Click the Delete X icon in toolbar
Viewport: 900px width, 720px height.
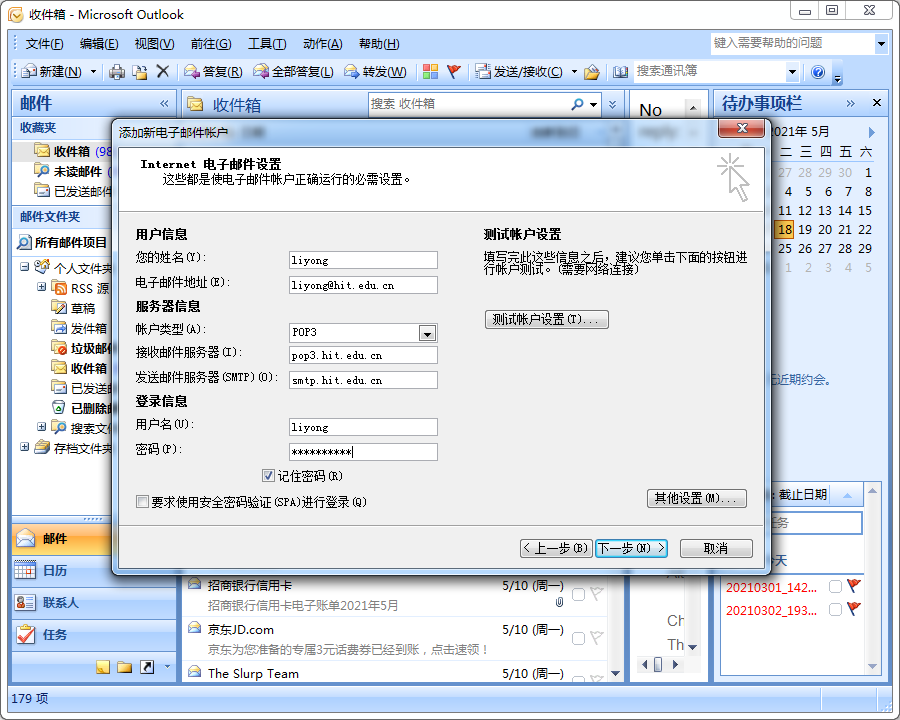point(162,71)
